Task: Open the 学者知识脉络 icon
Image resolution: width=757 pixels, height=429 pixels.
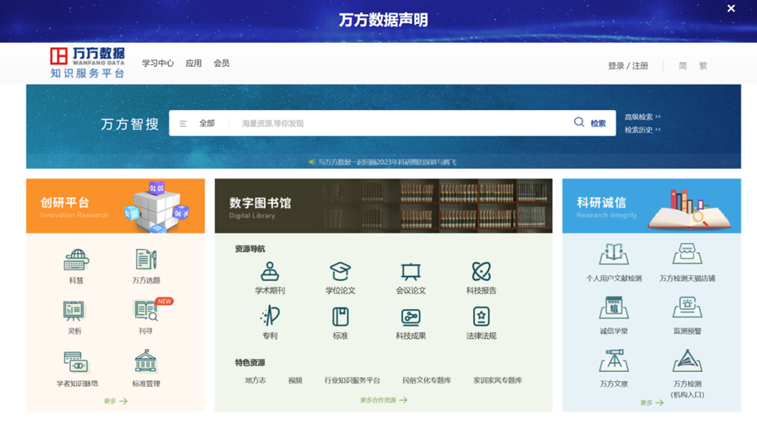Action: coord(77,362)
